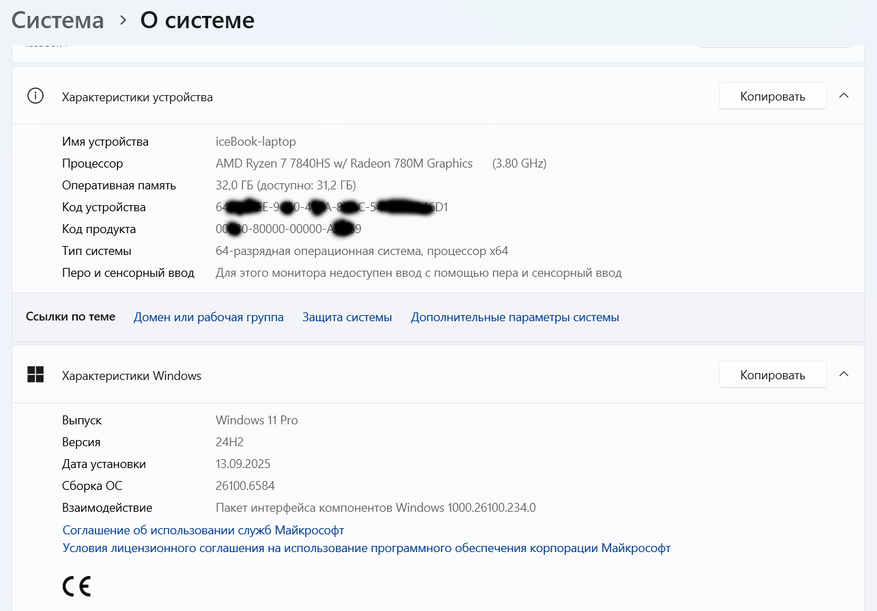Select the redacted Код продукта value
Image resolution: width=877 pixels, height=611 pixels.
coord(289,229)
